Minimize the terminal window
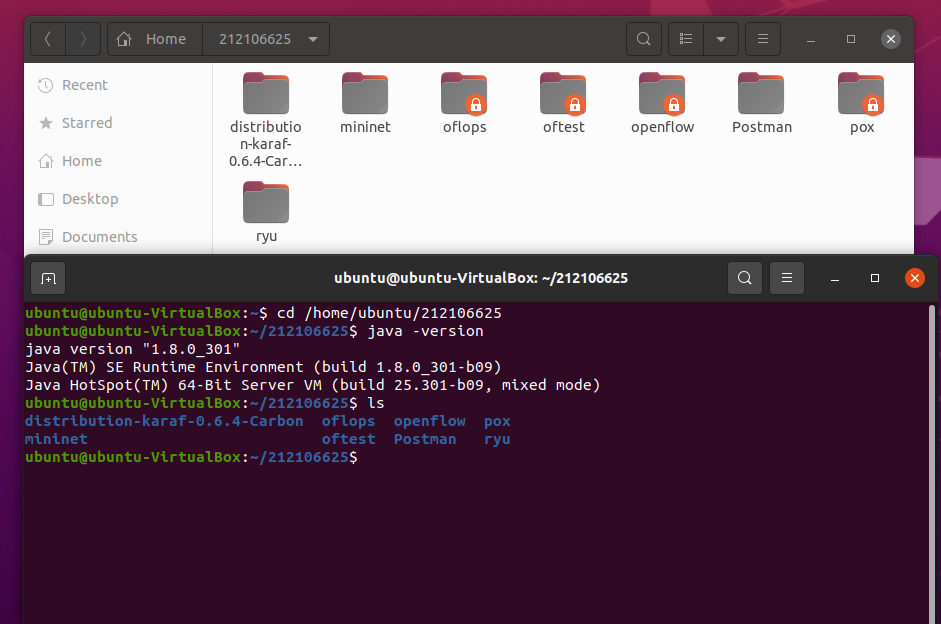This screenshot has height=624, width=941. pos(835,278)
